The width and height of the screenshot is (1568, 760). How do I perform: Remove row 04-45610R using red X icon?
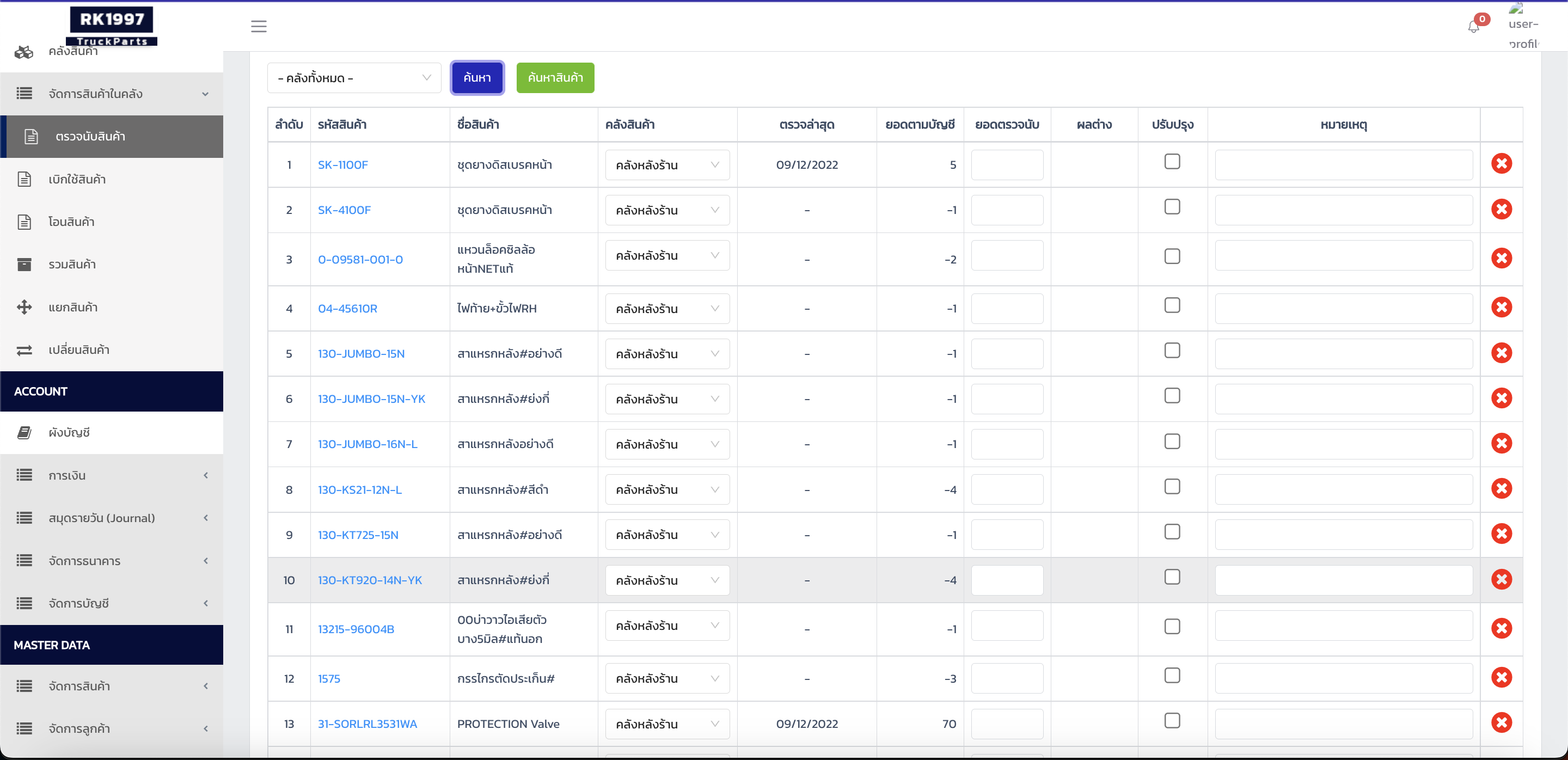1501,307
